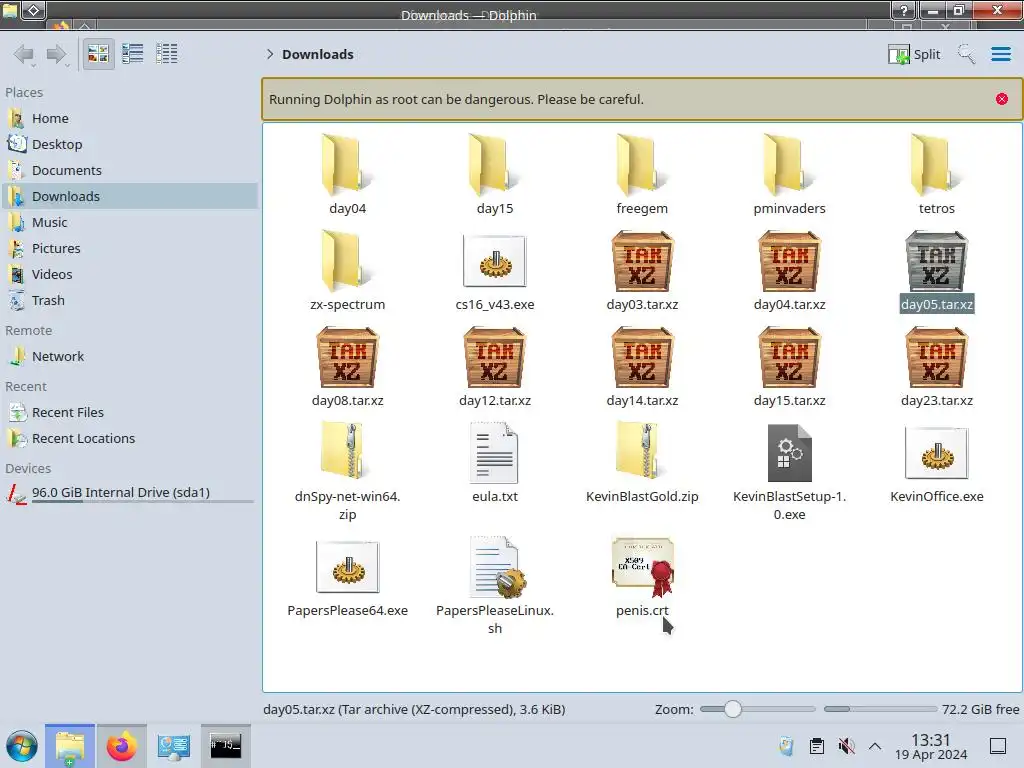Open Recent Locations entry

point(129,439)
